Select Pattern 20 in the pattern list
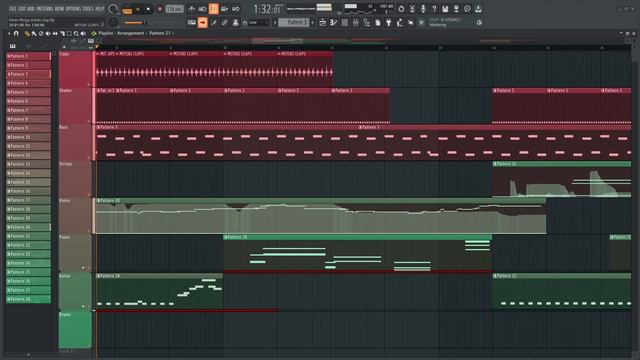Screen dimensions: 640x360 29,227
